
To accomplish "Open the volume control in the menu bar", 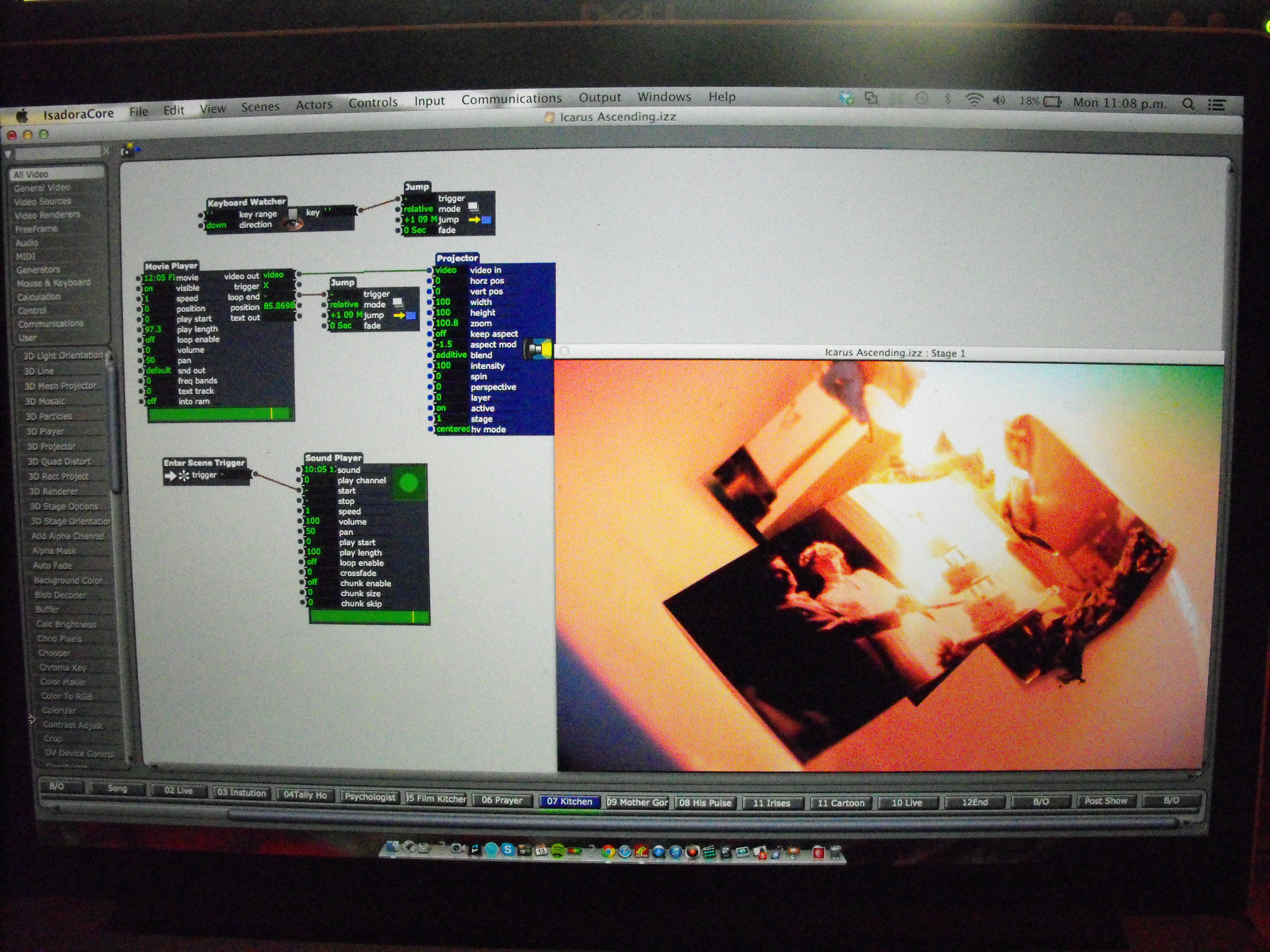I will (x=999, y=101).
